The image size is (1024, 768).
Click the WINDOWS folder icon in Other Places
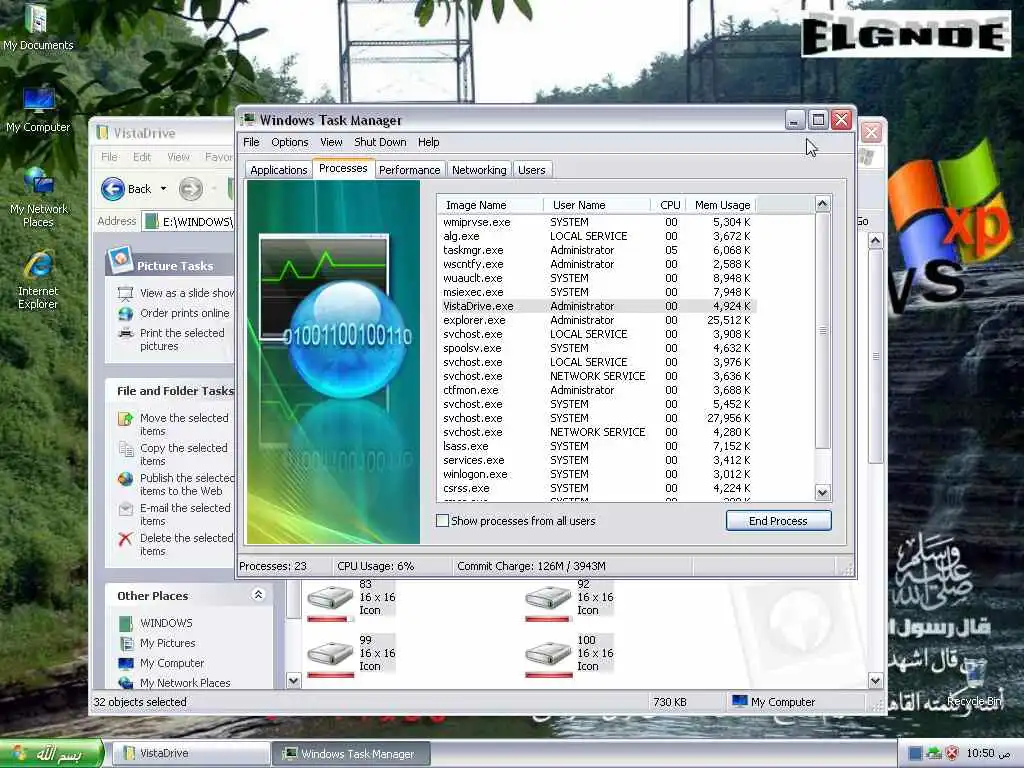click(x=126, y=623)
